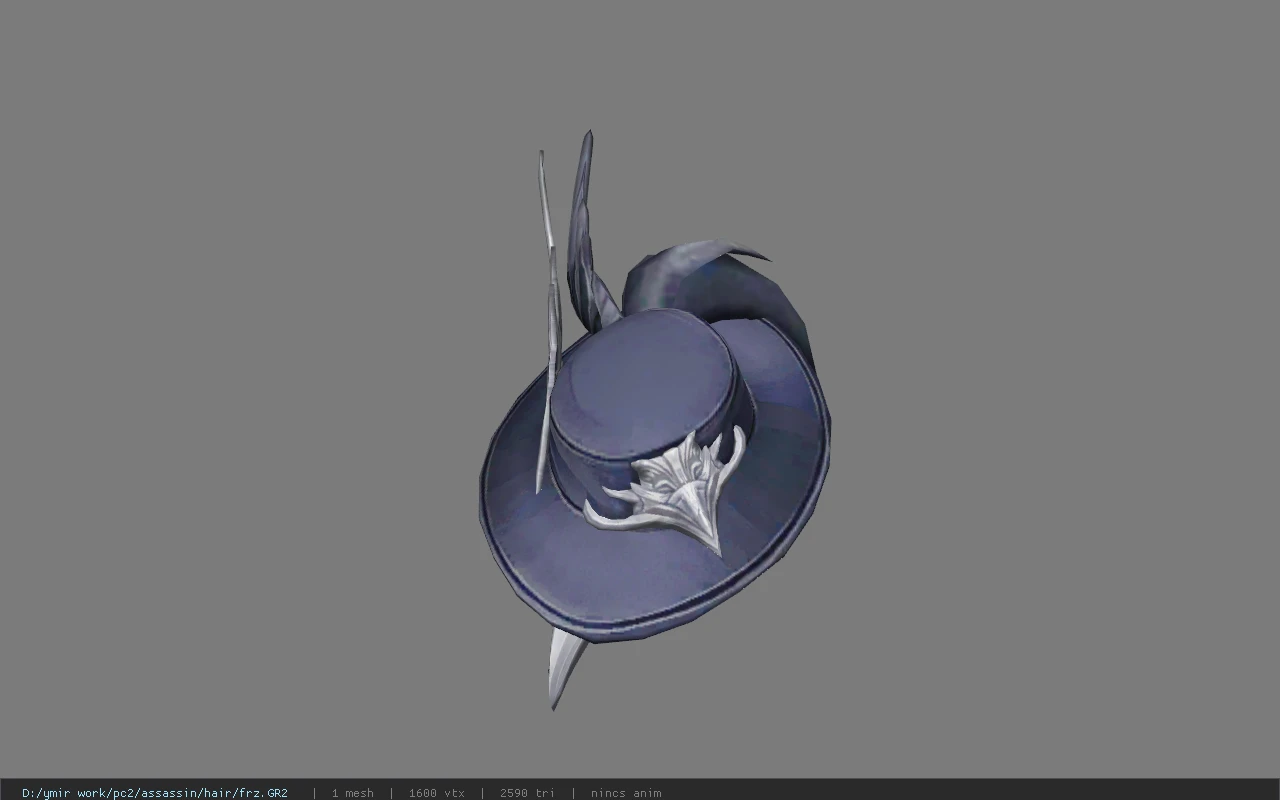This screenshot has width=1280, height=800.
Task: Click the '2590 tri' status entry
Action: [527, 793]
